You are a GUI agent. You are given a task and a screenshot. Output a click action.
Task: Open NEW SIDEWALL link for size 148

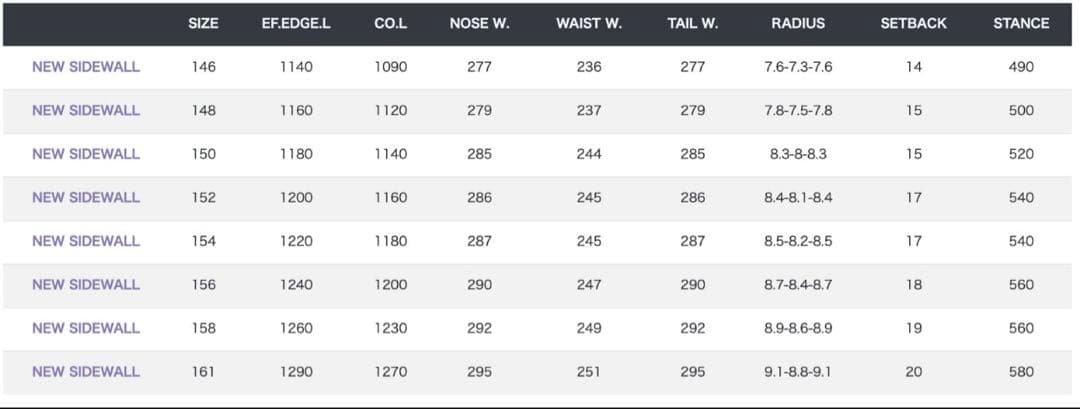point(86,110)
